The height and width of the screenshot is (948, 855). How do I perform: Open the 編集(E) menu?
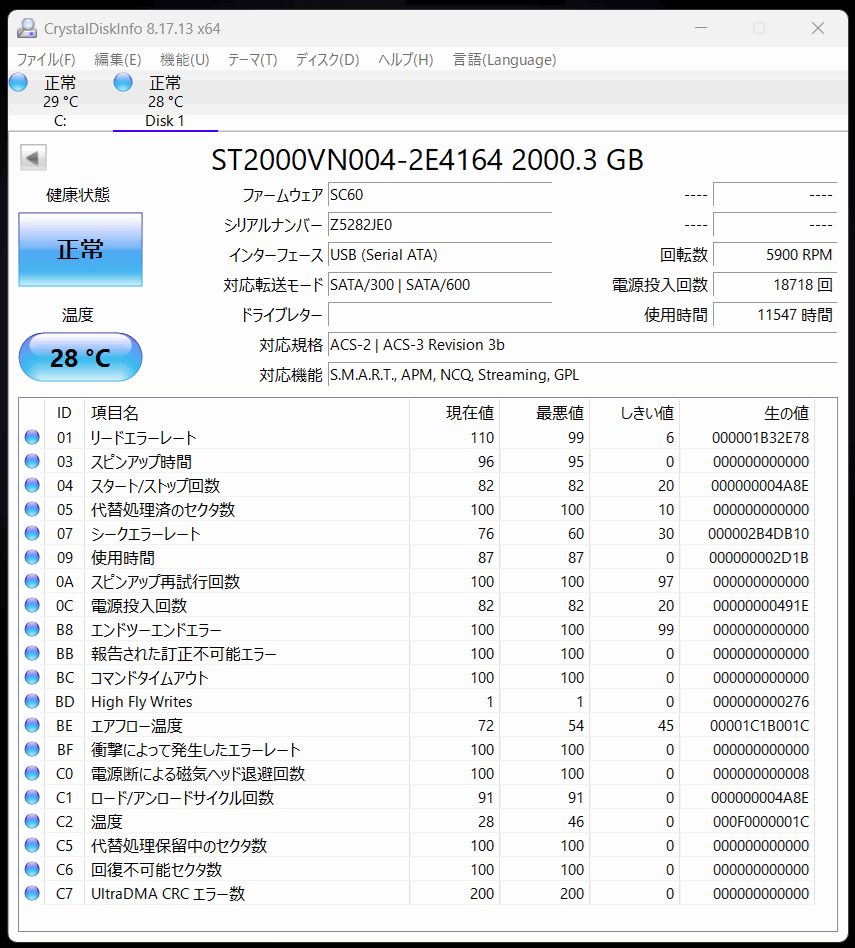tap(118, 60)
